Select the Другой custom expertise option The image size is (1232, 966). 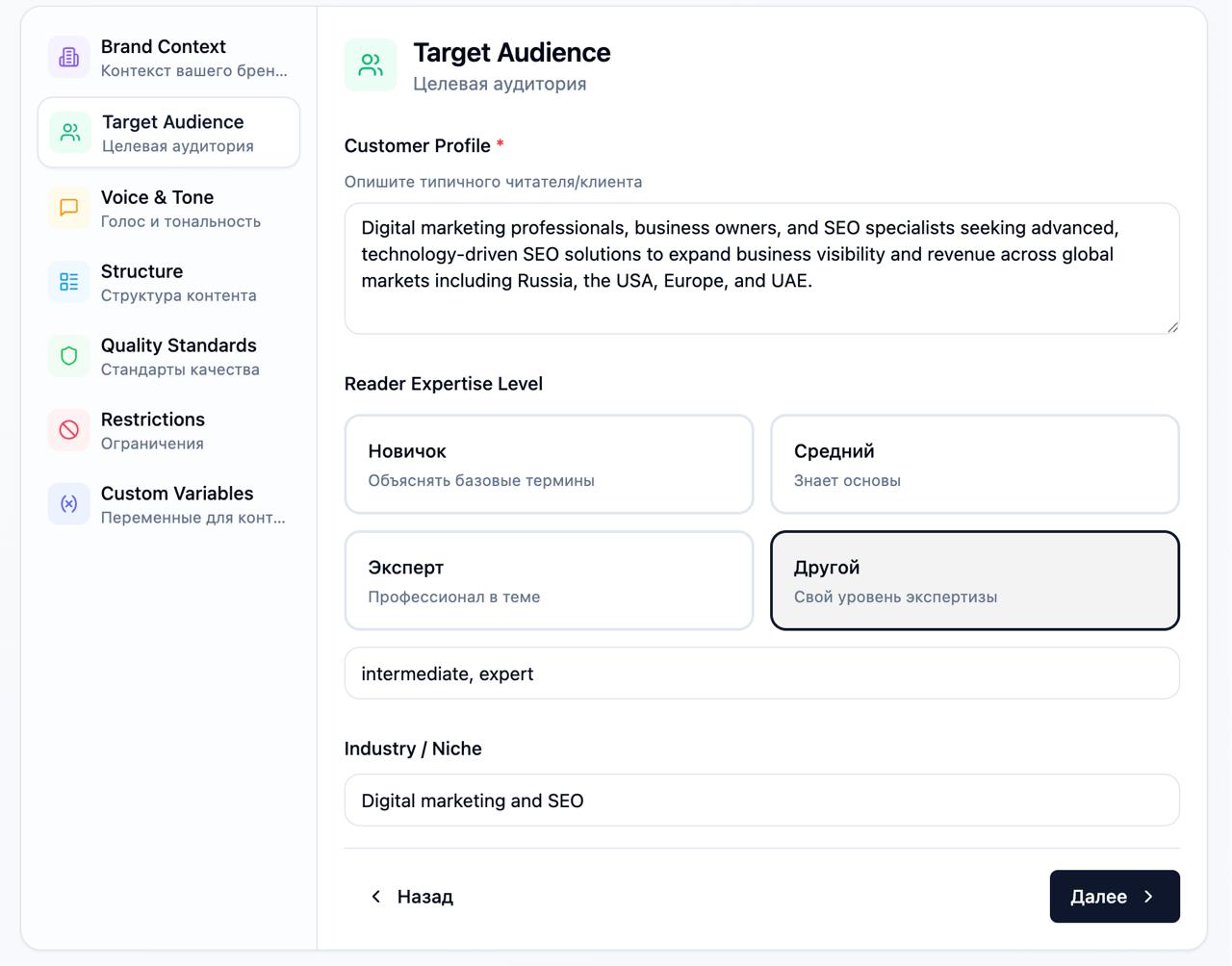pos(974,581)
